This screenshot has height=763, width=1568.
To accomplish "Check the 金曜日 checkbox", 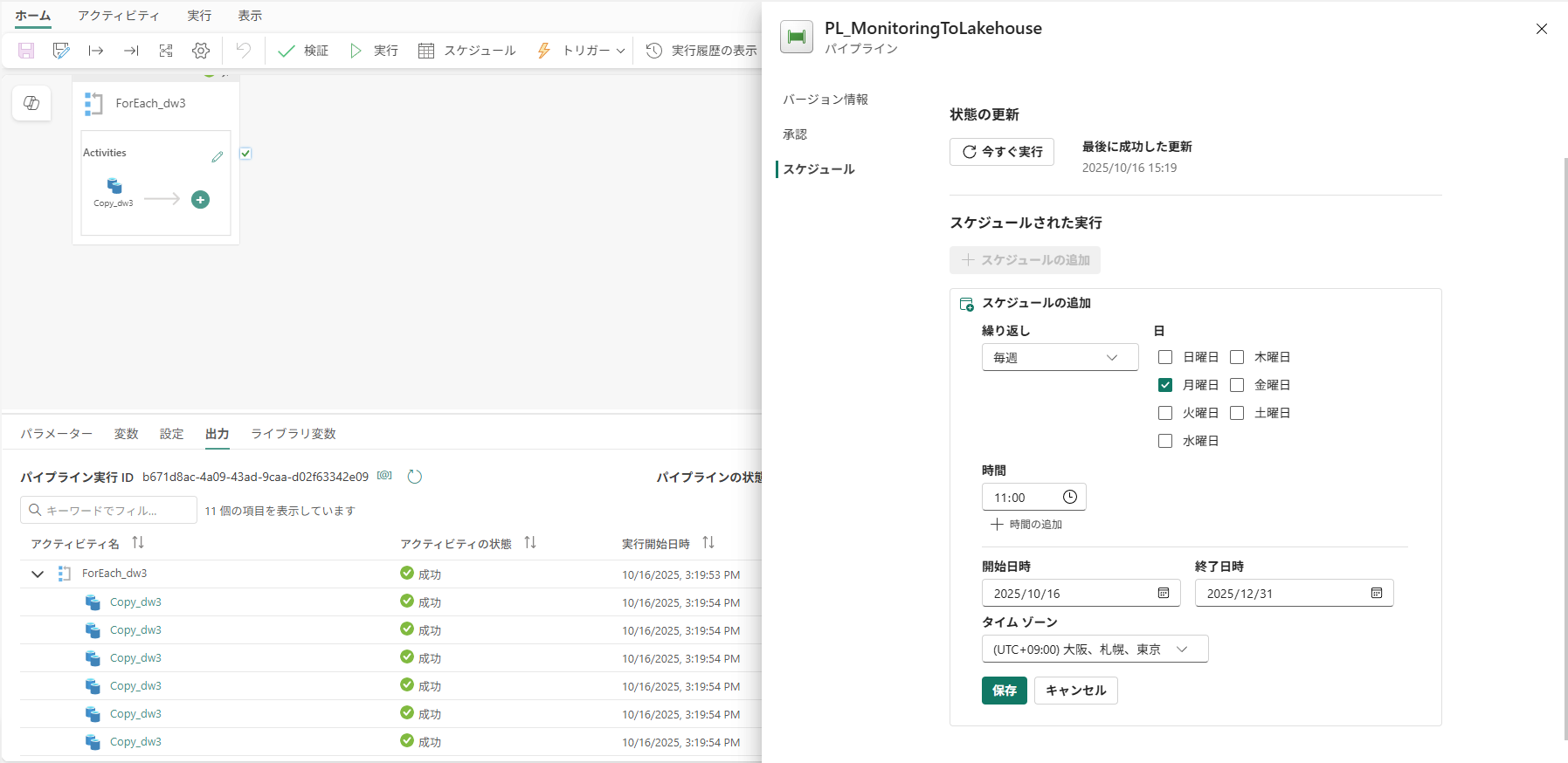I will pos(1237,385).
